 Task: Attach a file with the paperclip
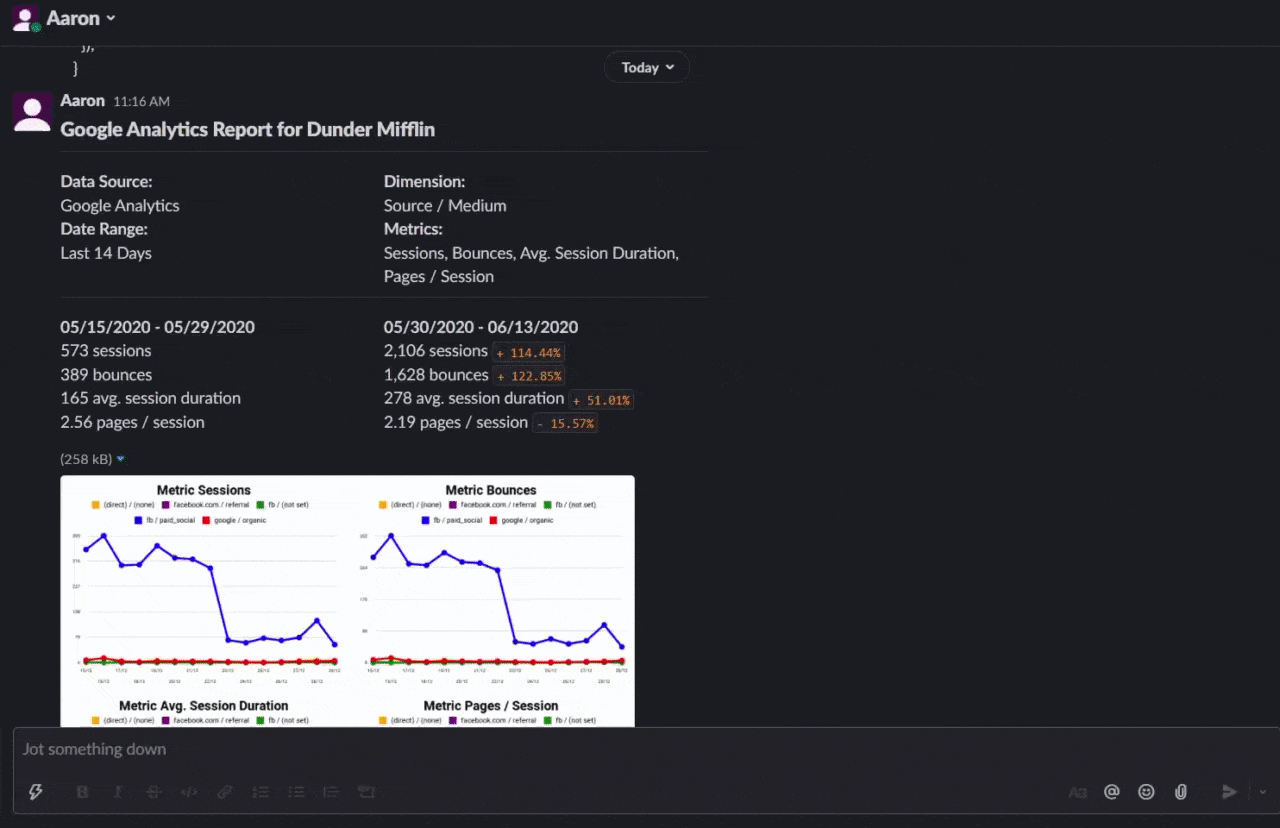pos(1181,792)
